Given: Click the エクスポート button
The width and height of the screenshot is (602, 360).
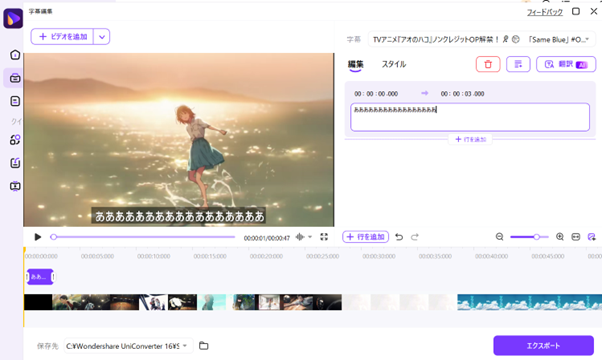Looking at the screenshot, I should pyautogui.click(x=543, y=345).
